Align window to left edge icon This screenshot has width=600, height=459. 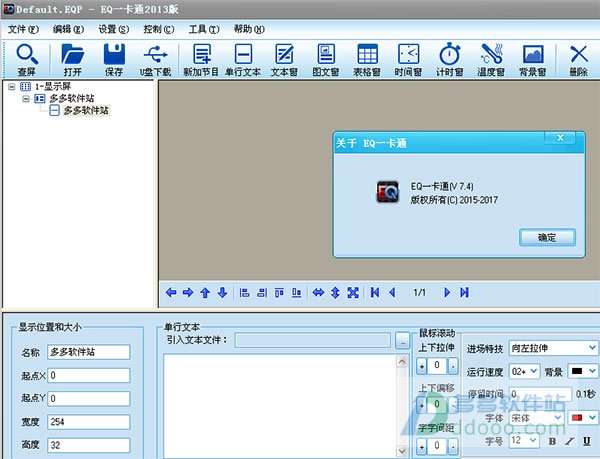(x=244, y=293)
